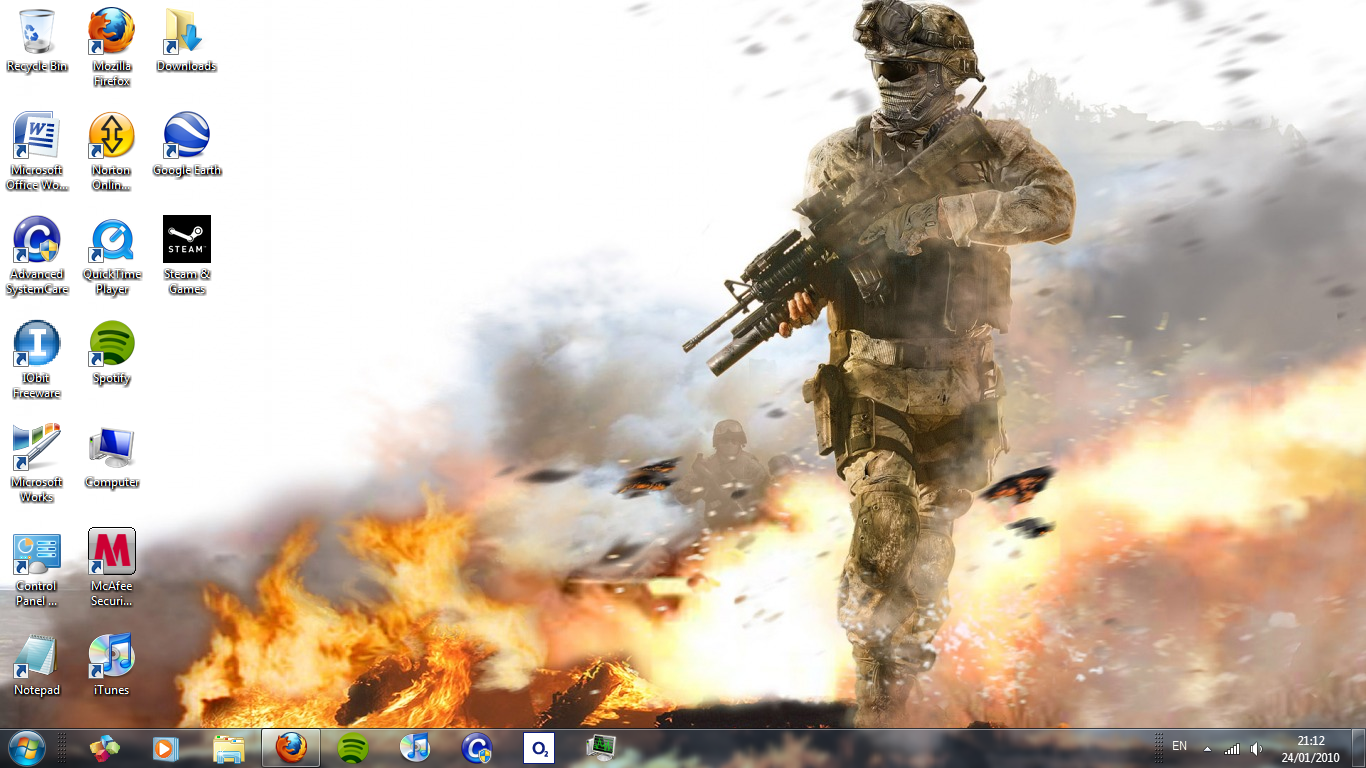
Task: Select the Microsoft Office Word shortcut
Action: click(x=37, y=151)
